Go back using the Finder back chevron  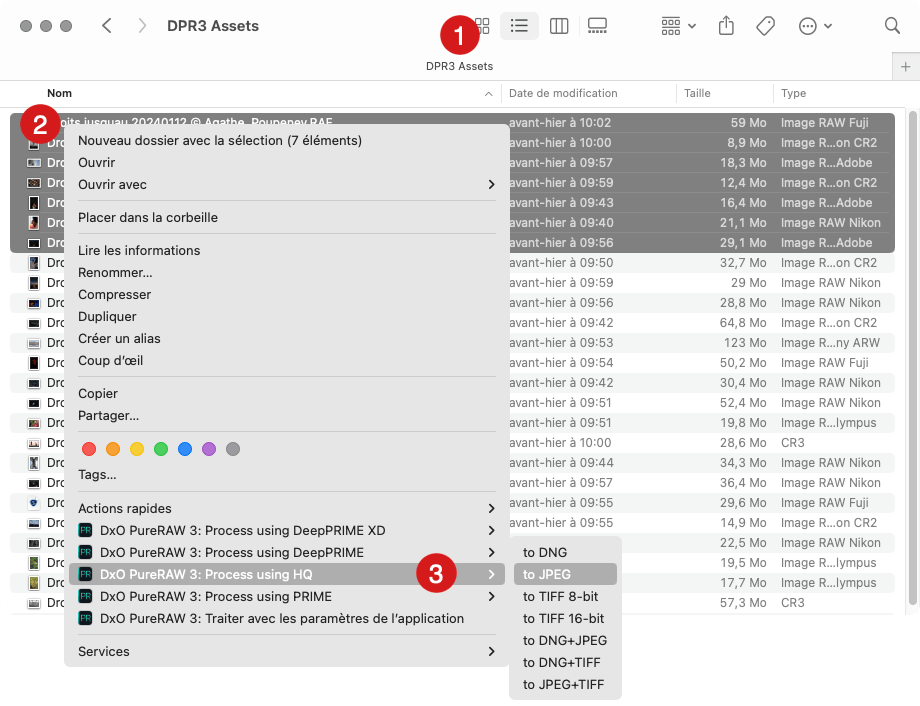106,26
